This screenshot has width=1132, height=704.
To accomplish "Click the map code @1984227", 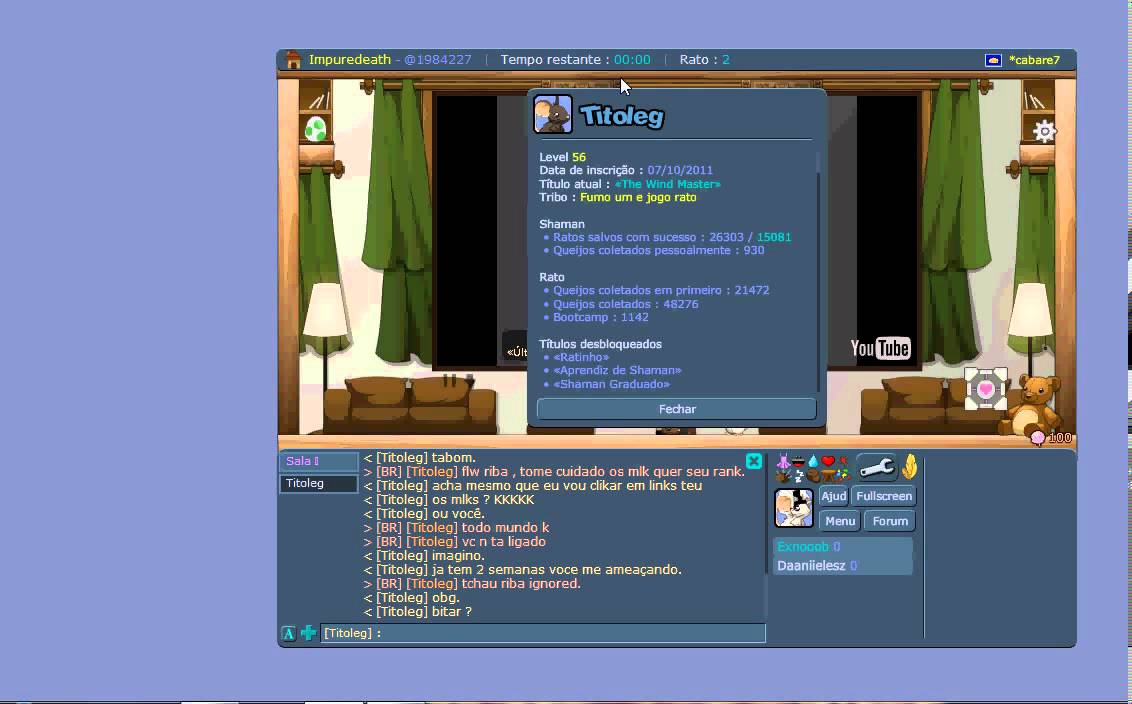I will [x=437, y=60].
